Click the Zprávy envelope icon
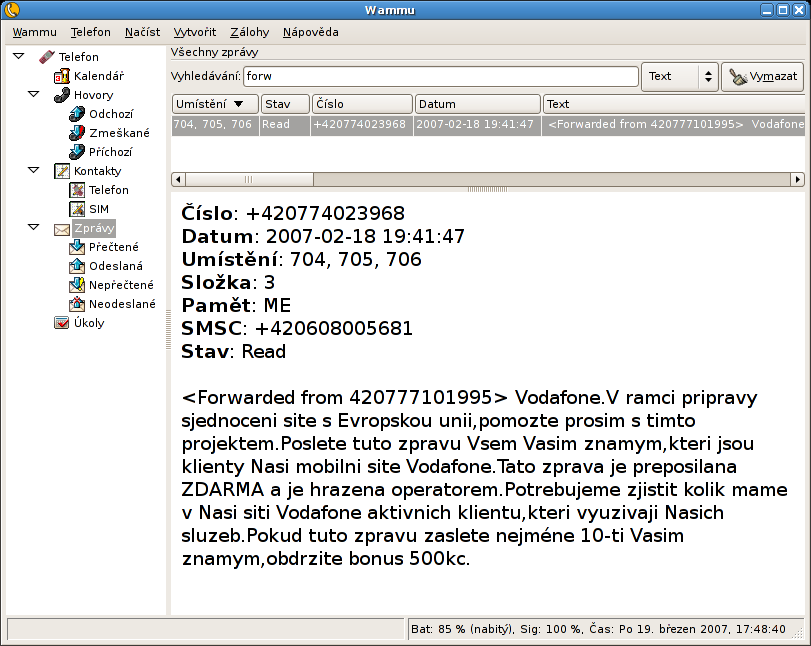The image size is (811, 646). (x=62, y=229)
